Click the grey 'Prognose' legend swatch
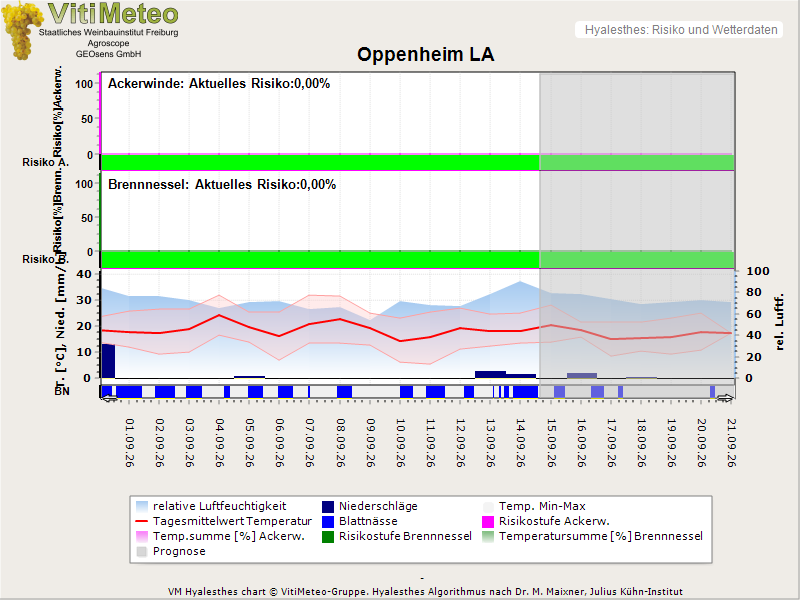This screenshot has width=800, height=600. coord(142,552)
